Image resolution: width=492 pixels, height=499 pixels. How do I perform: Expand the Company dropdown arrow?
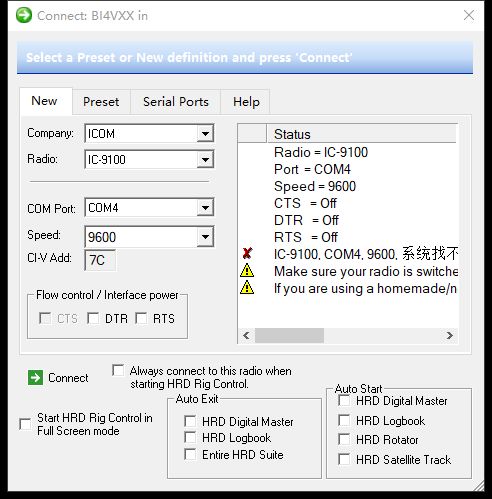tap(205, 134)
